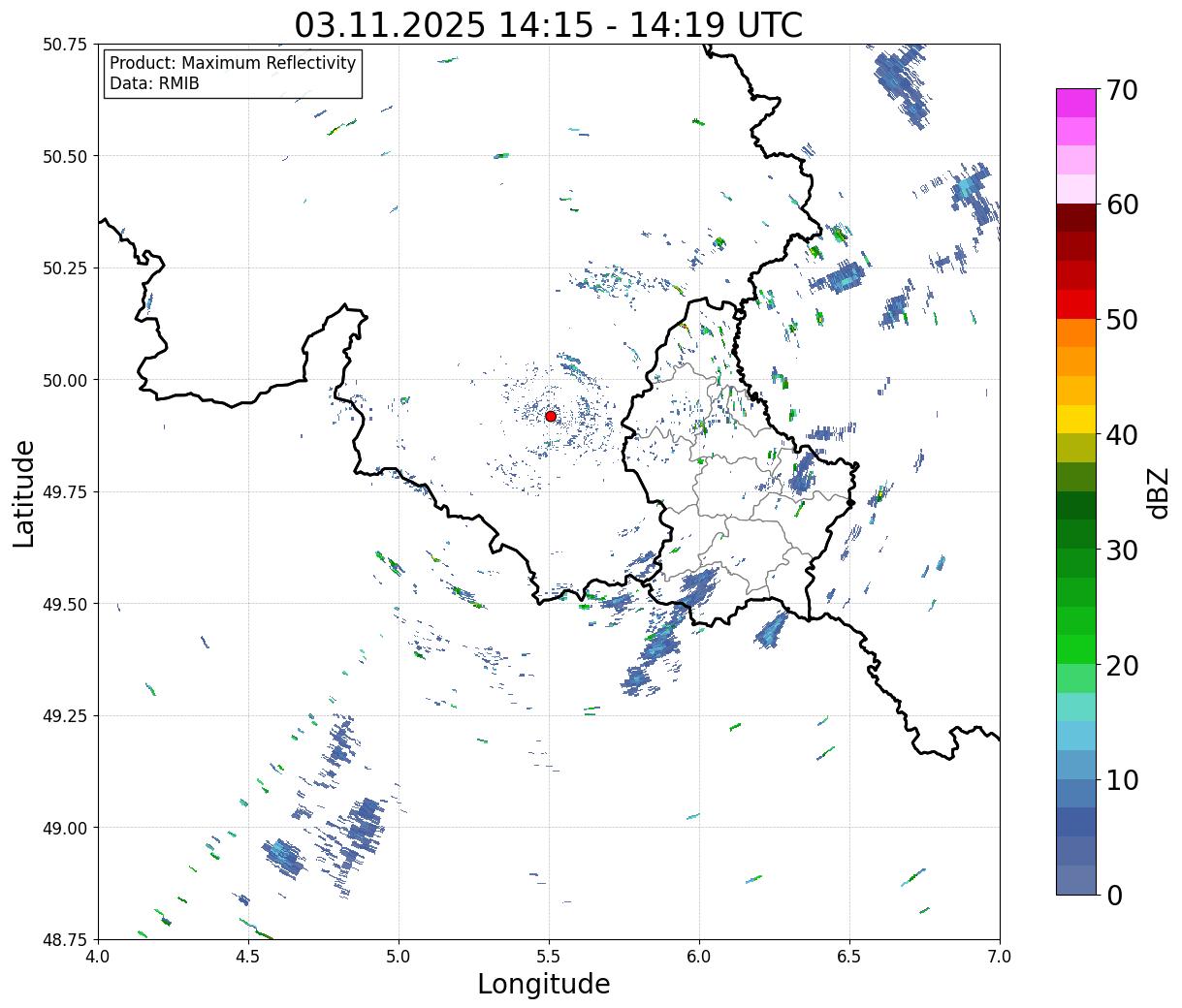Viewport: 1182px width, 1008px height.
Task: Click the colorbar tick label 0
Action: (x=1113, y=896)
